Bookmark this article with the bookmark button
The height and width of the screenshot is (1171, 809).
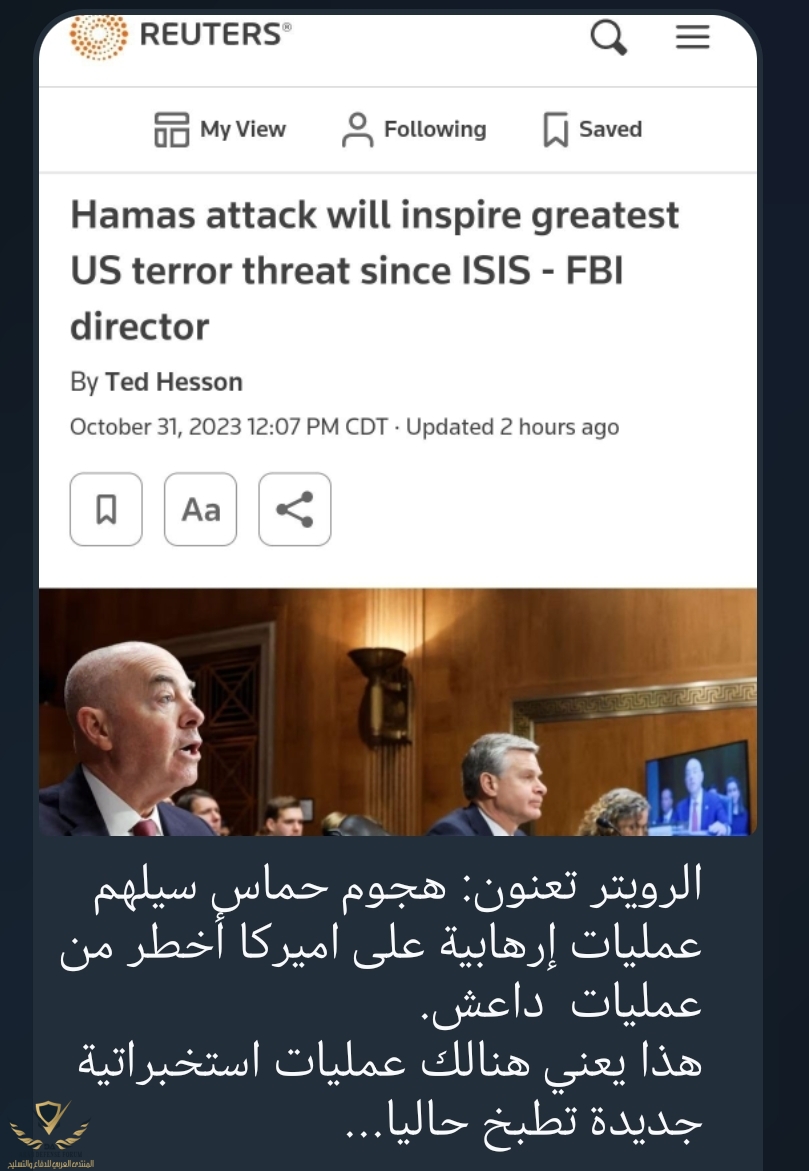tap(106, 509)
